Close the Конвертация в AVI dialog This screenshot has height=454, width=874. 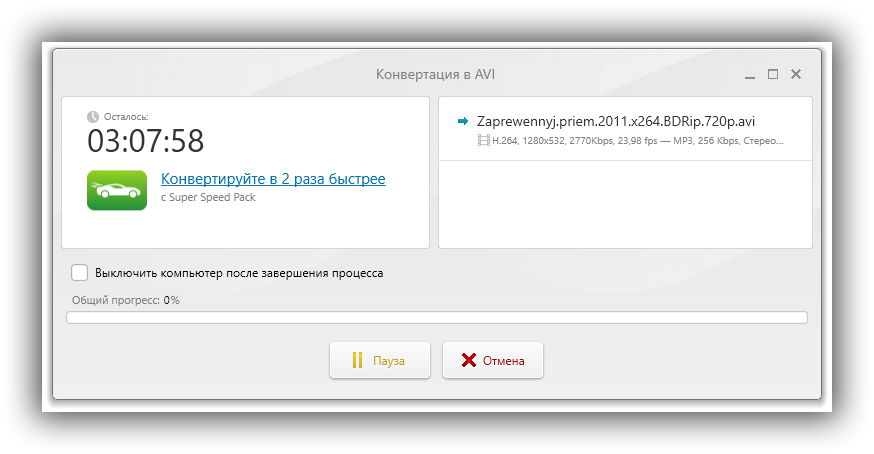tap(796, 74)
